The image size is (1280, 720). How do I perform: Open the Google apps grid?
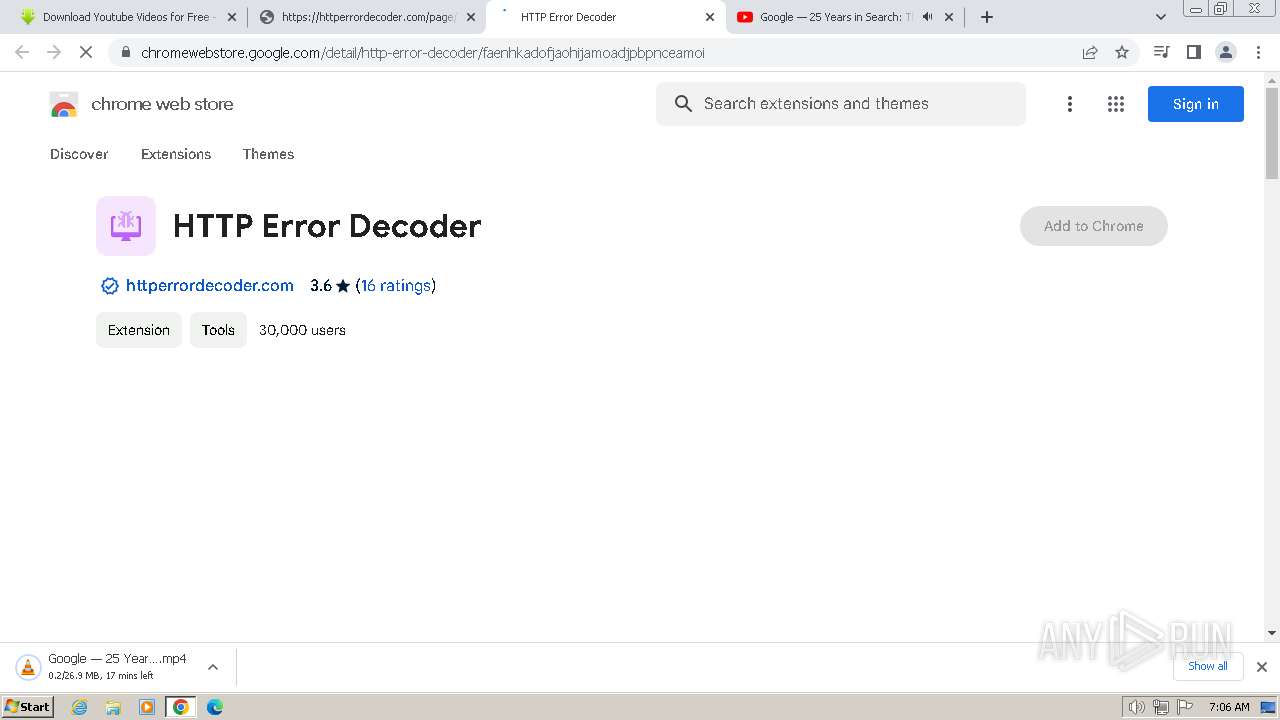click(x=1116, y=104)
